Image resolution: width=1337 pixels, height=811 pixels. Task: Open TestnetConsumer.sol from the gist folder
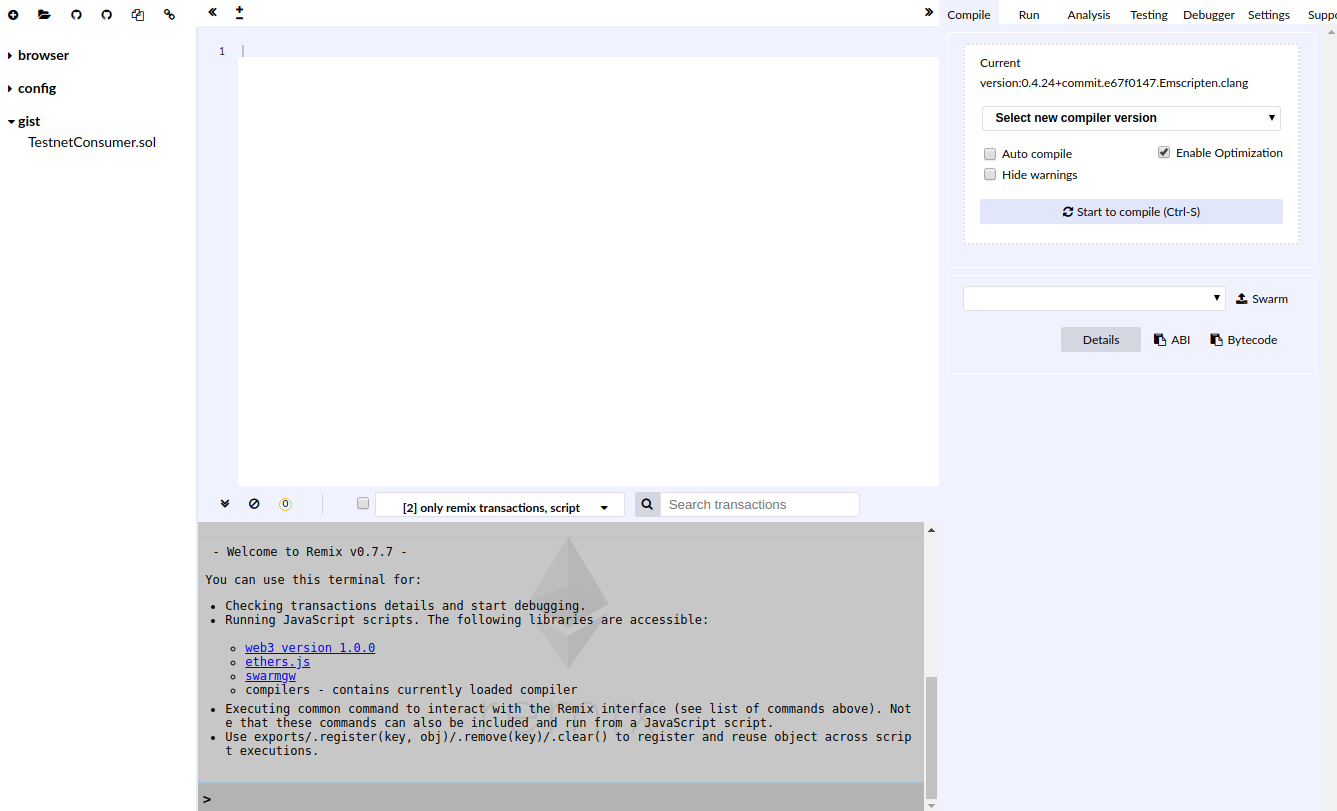click(x=92, y=142)
